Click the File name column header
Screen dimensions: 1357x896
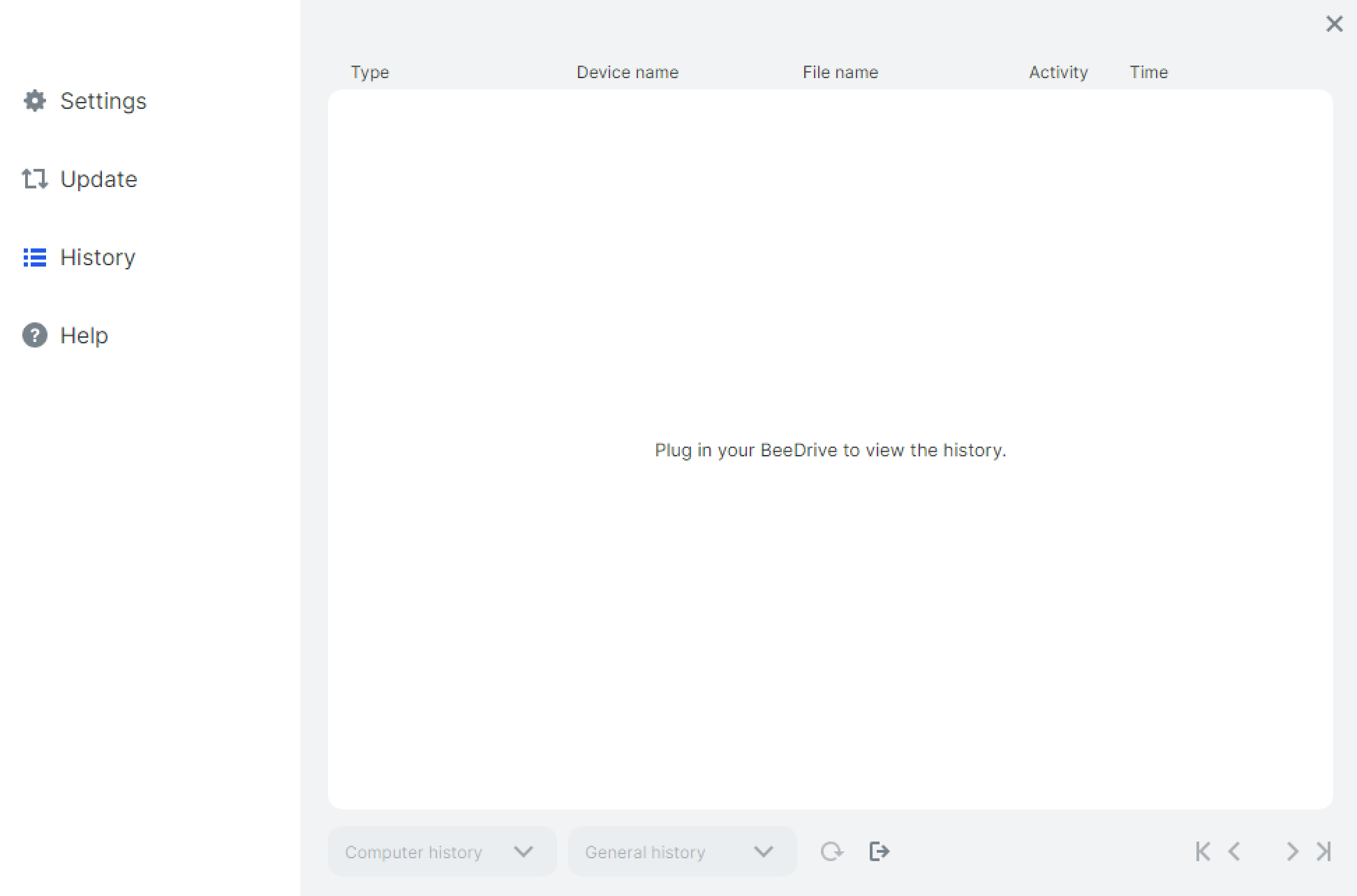(840, 73)
